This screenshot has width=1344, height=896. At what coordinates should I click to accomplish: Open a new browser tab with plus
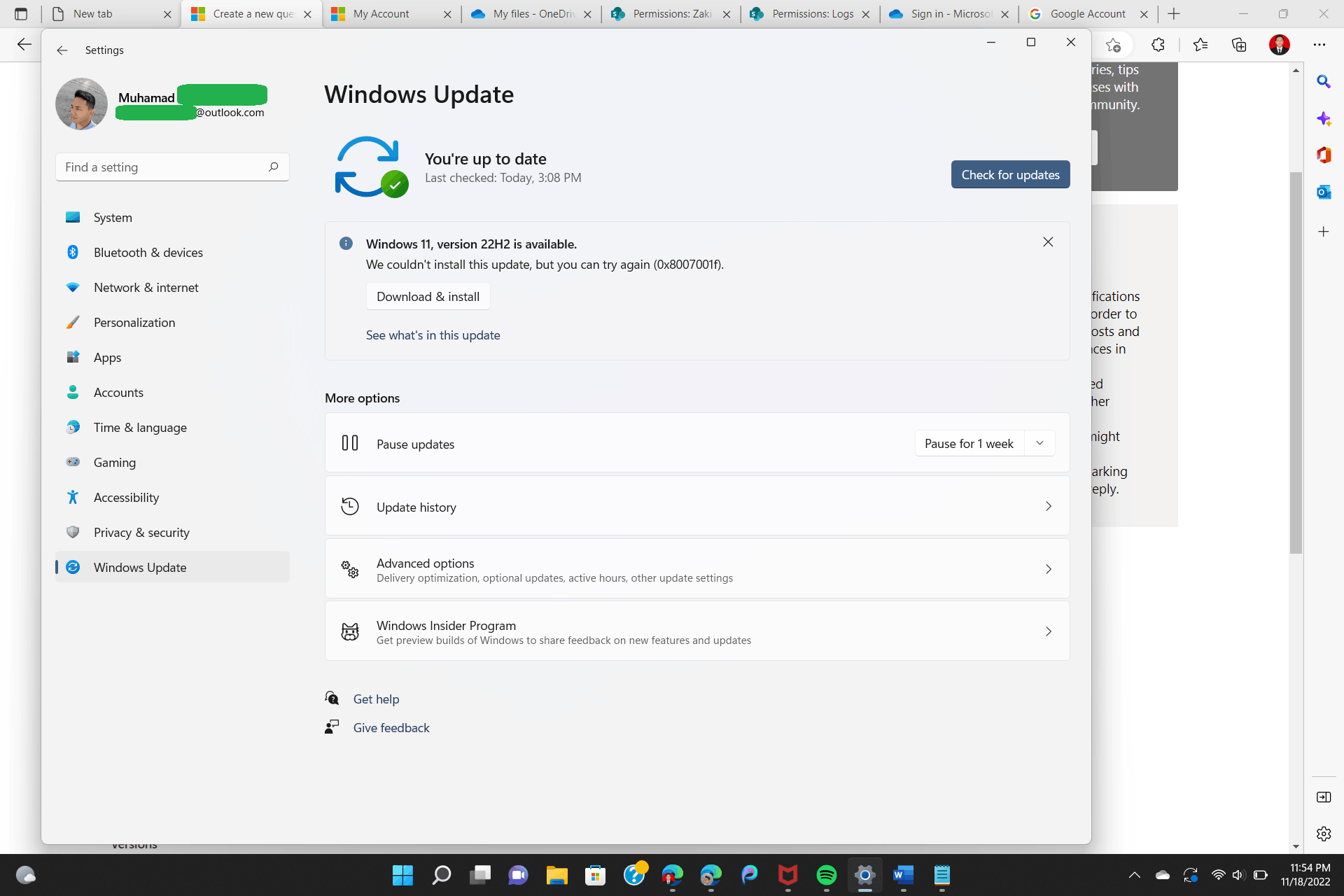tap(1174, 13)
